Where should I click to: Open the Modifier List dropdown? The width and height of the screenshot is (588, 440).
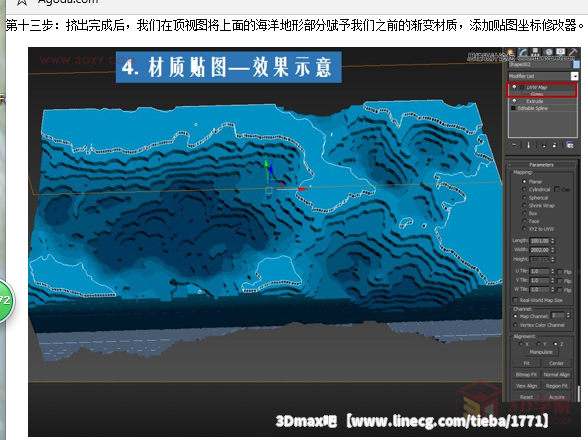point(574,76)
